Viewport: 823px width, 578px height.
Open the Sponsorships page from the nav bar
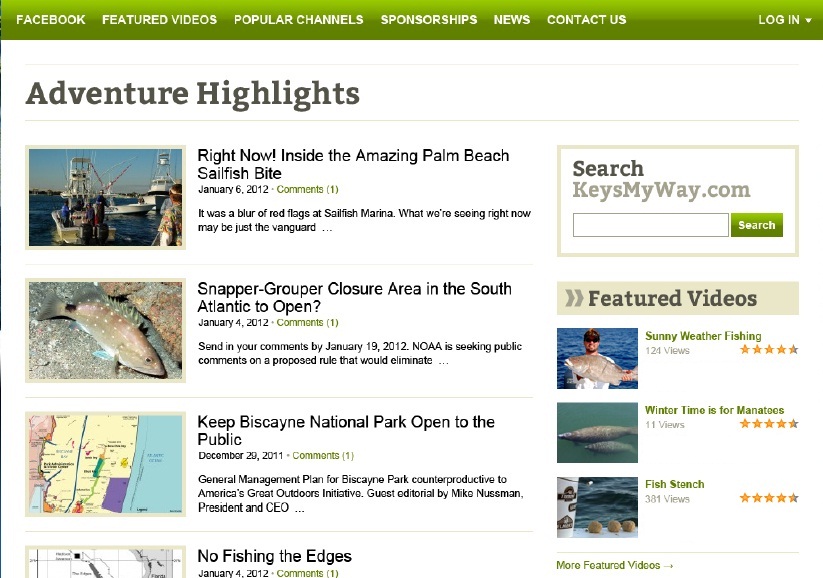coord(429,20)
